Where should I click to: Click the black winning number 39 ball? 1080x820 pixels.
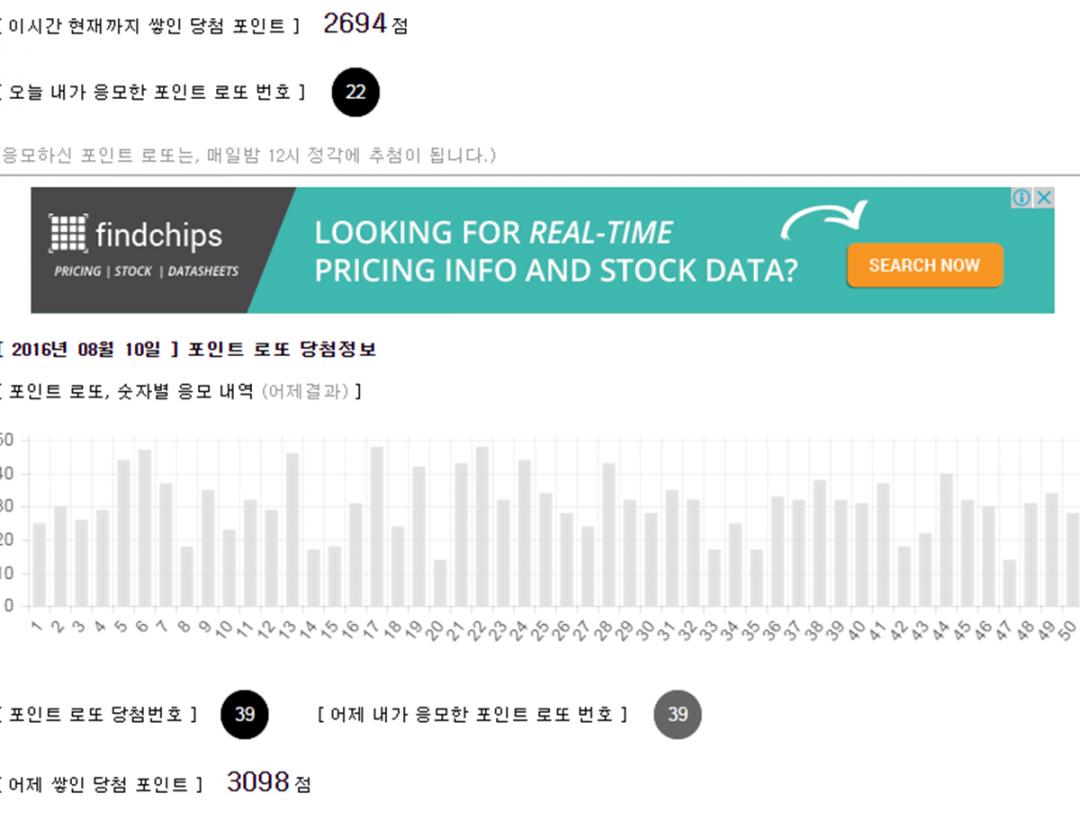coord(244,714)
